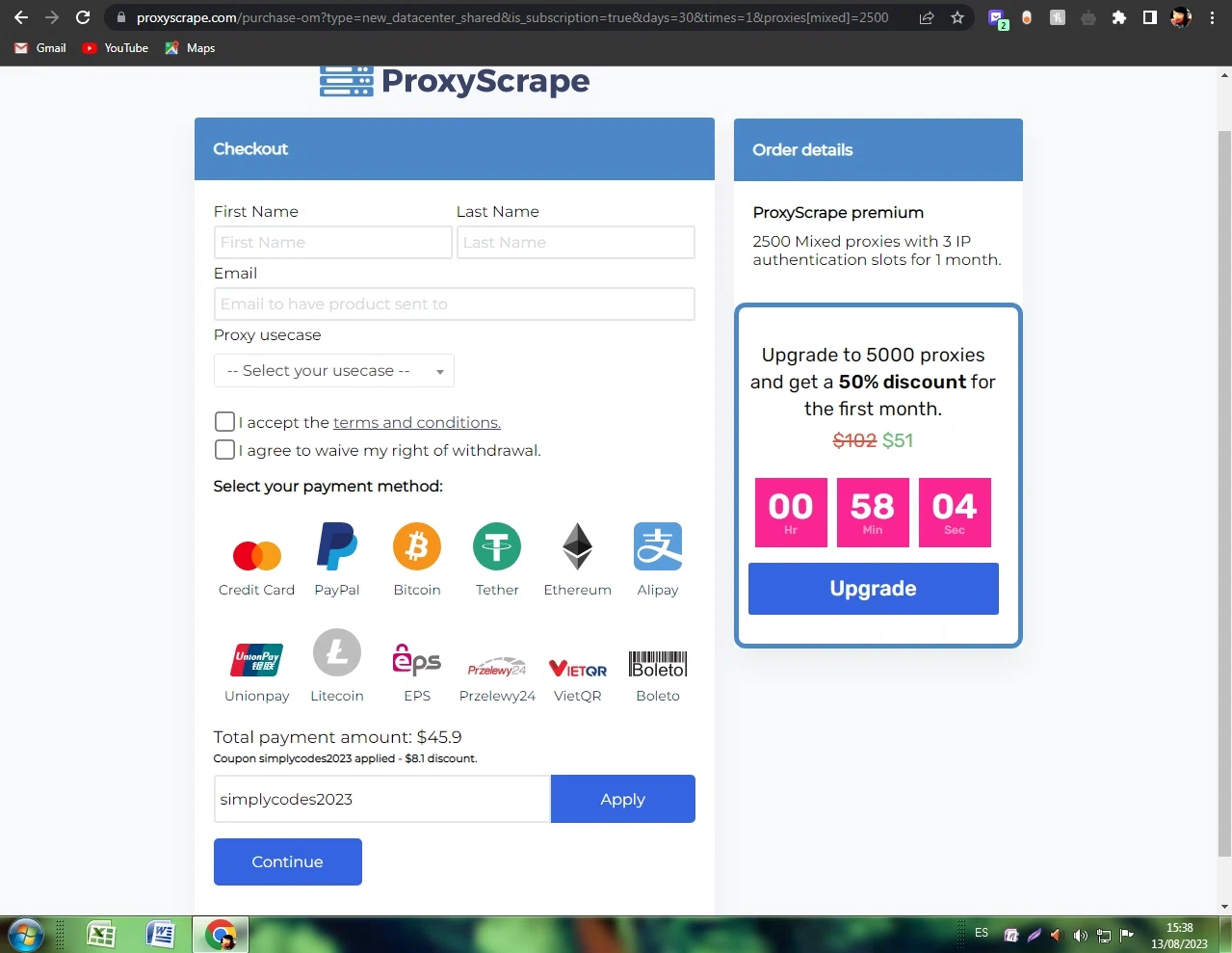Open Maps bookmark
The height and width of the screenshot is (953, 1232).
click(190, 48)
